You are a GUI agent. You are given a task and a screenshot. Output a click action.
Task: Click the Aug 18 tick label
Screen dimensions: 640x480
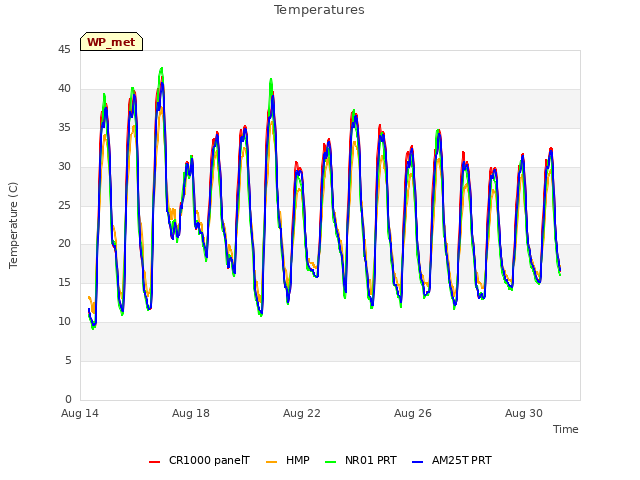pos(191,413)
